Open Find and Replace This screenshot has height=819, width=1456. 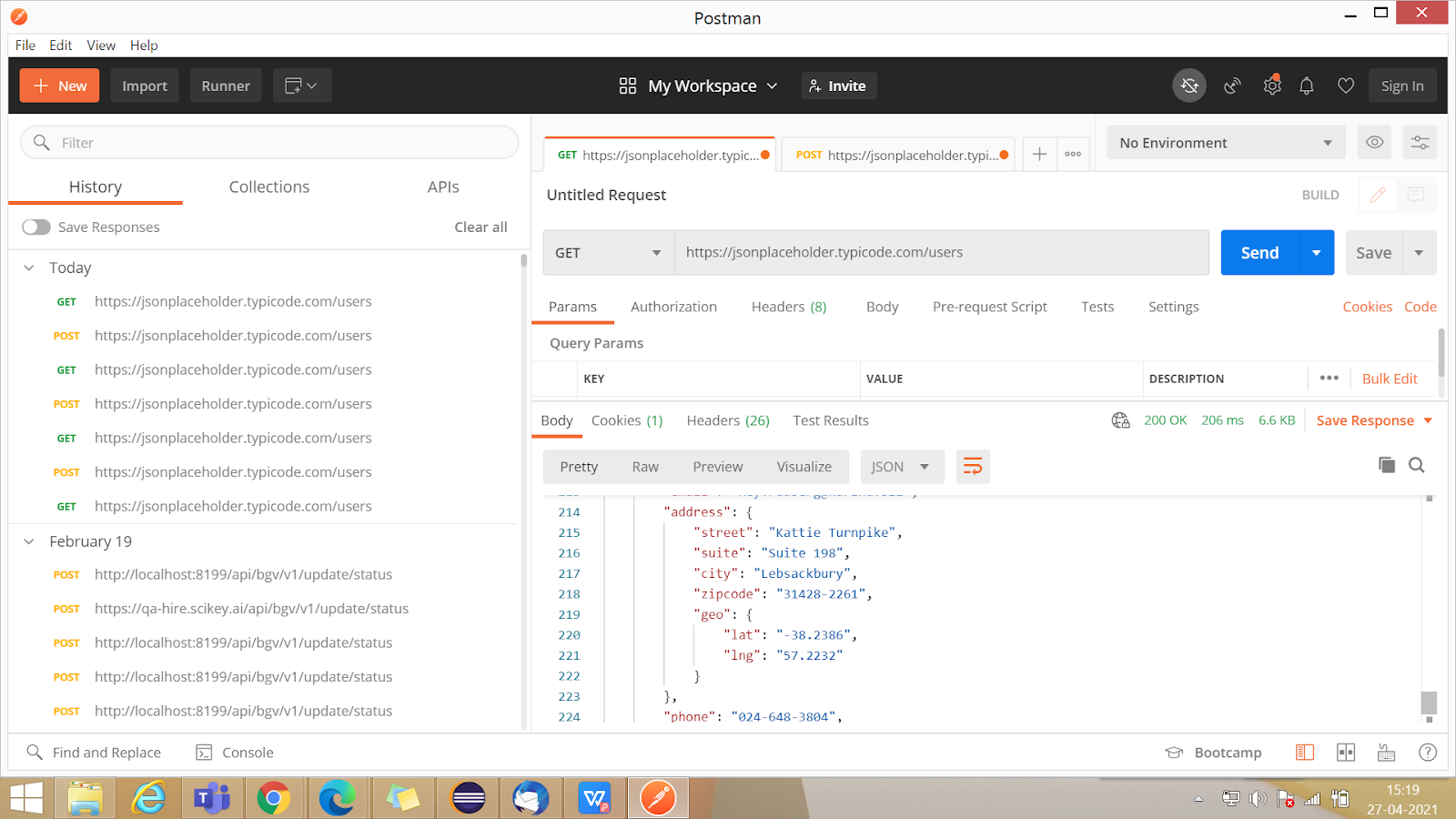tap(94, 753)
